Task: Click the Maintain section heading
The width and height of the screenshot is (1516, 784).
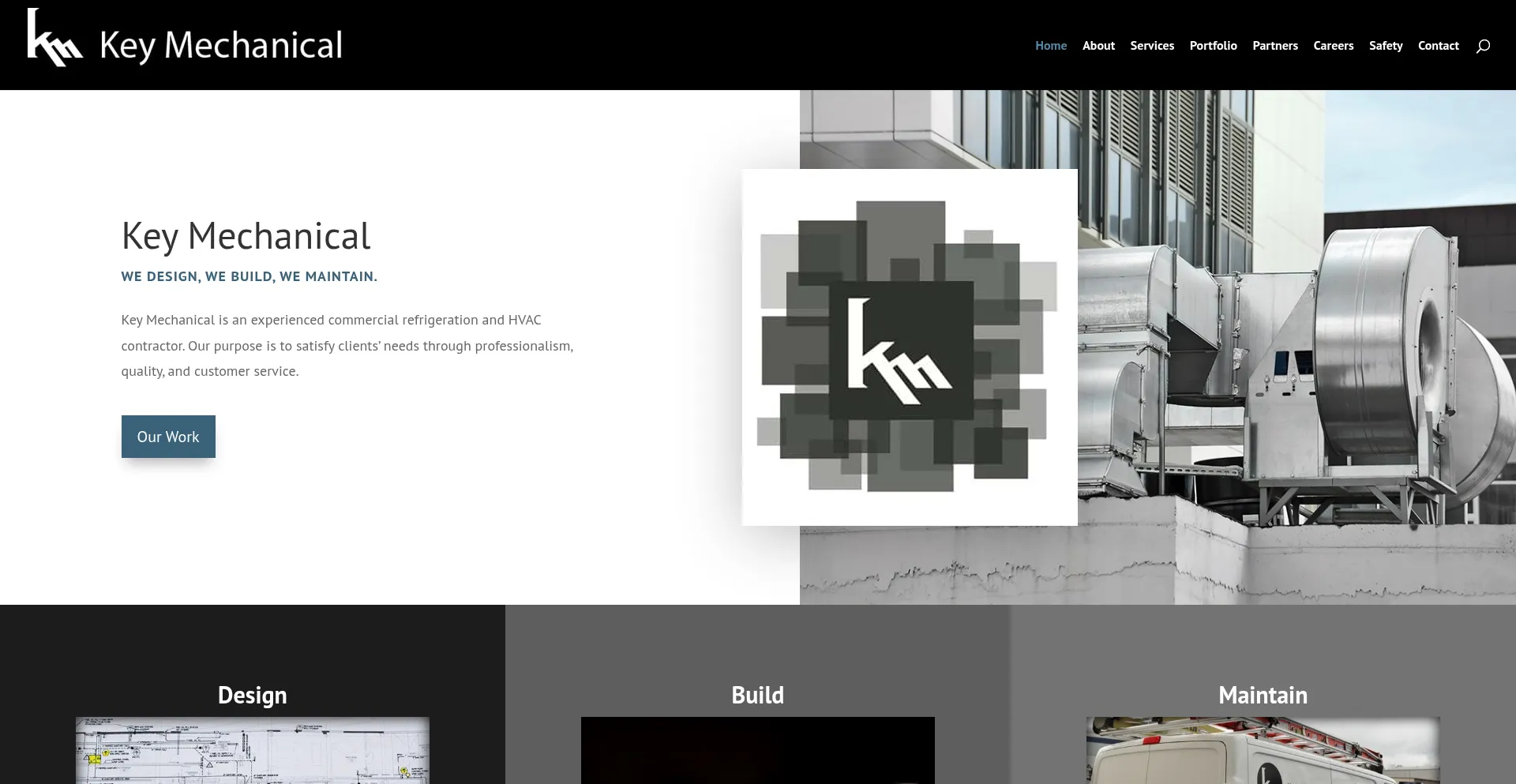Action: coord(1263,696)
